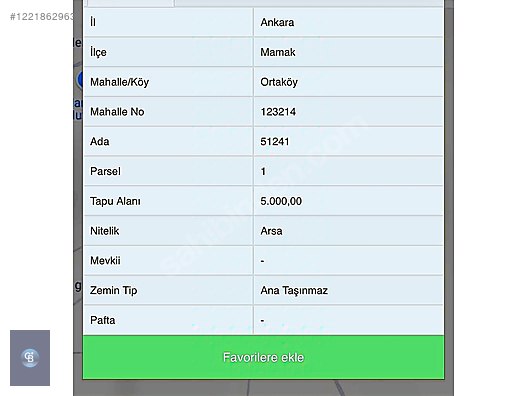Click the Ada value 51241
This screenshot has height=396, width=528.
point(275,141)
